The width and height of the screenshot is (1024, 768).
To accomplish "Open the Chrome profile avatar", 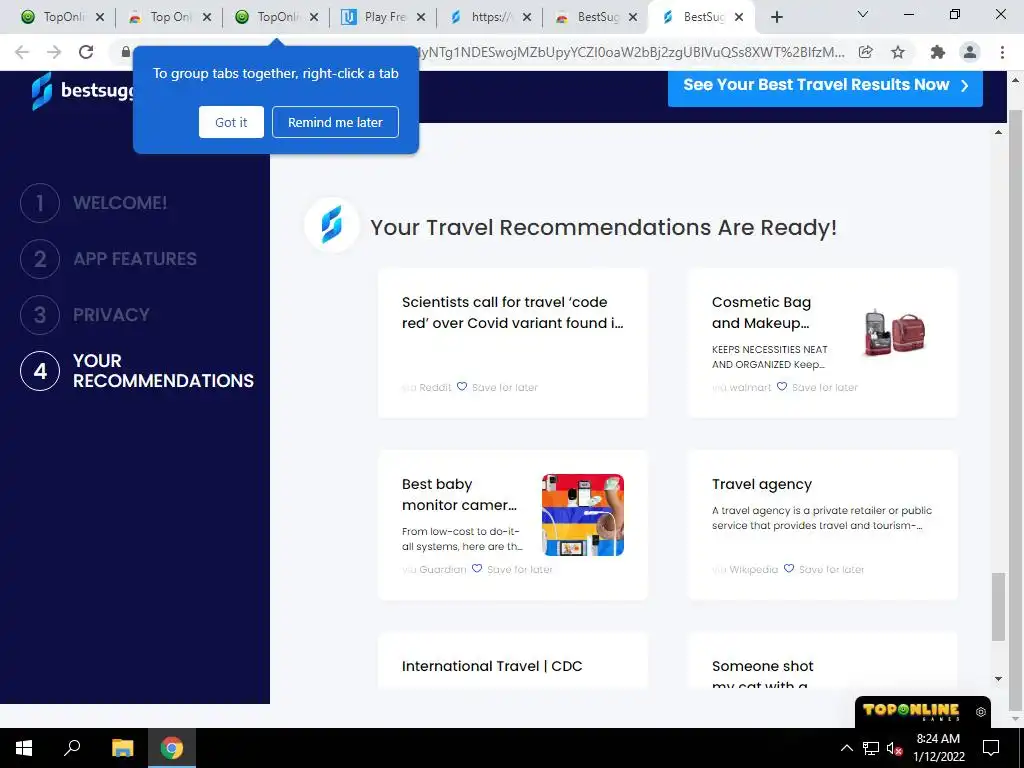I will pos(970,52).
